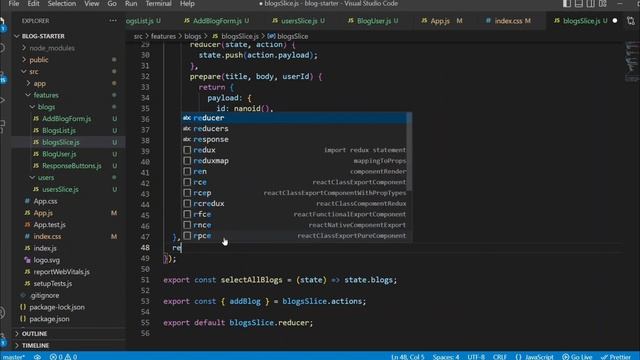640x360 pixels.
Task: Expand TIMELINE section
Action: (35, 346)
